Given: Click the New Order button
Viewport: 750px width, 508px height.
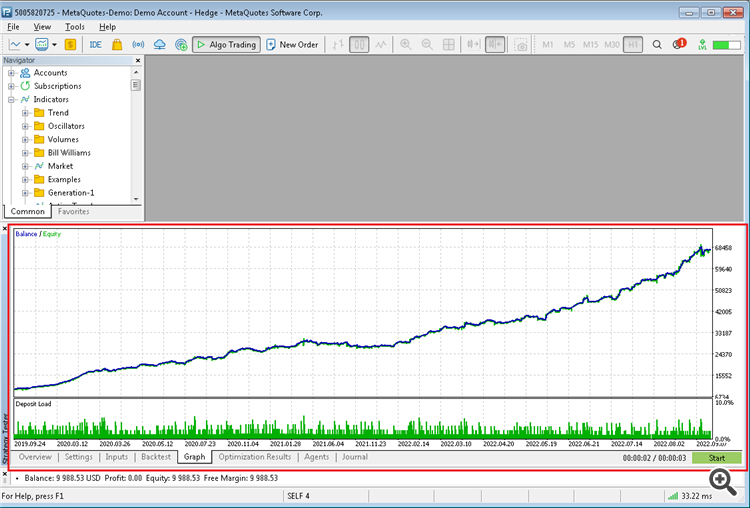Looking at the screenshot, I should point(292,44).
